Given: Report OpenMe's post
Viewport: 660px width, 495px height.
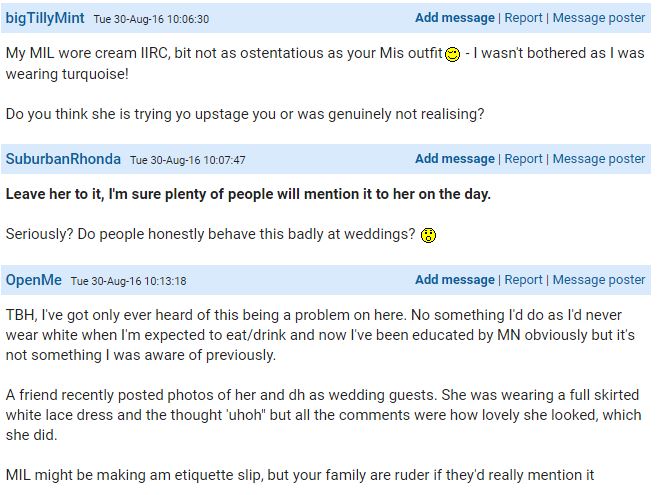Looking at the screenshot, I should tap(523, 279).
